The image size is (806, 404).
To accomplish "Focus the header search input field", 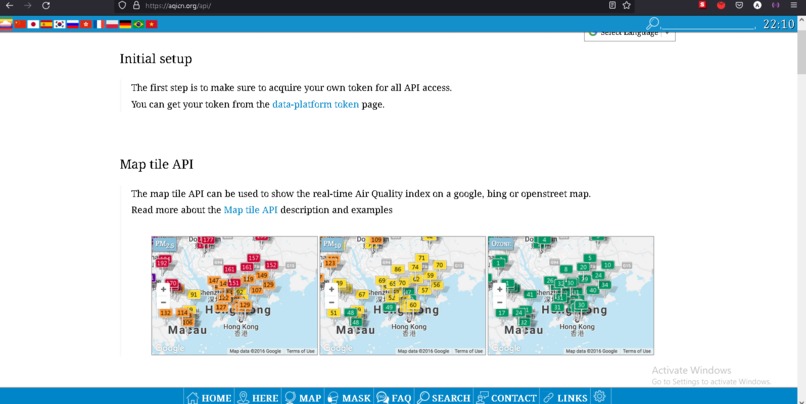I will tap(708, 24).
